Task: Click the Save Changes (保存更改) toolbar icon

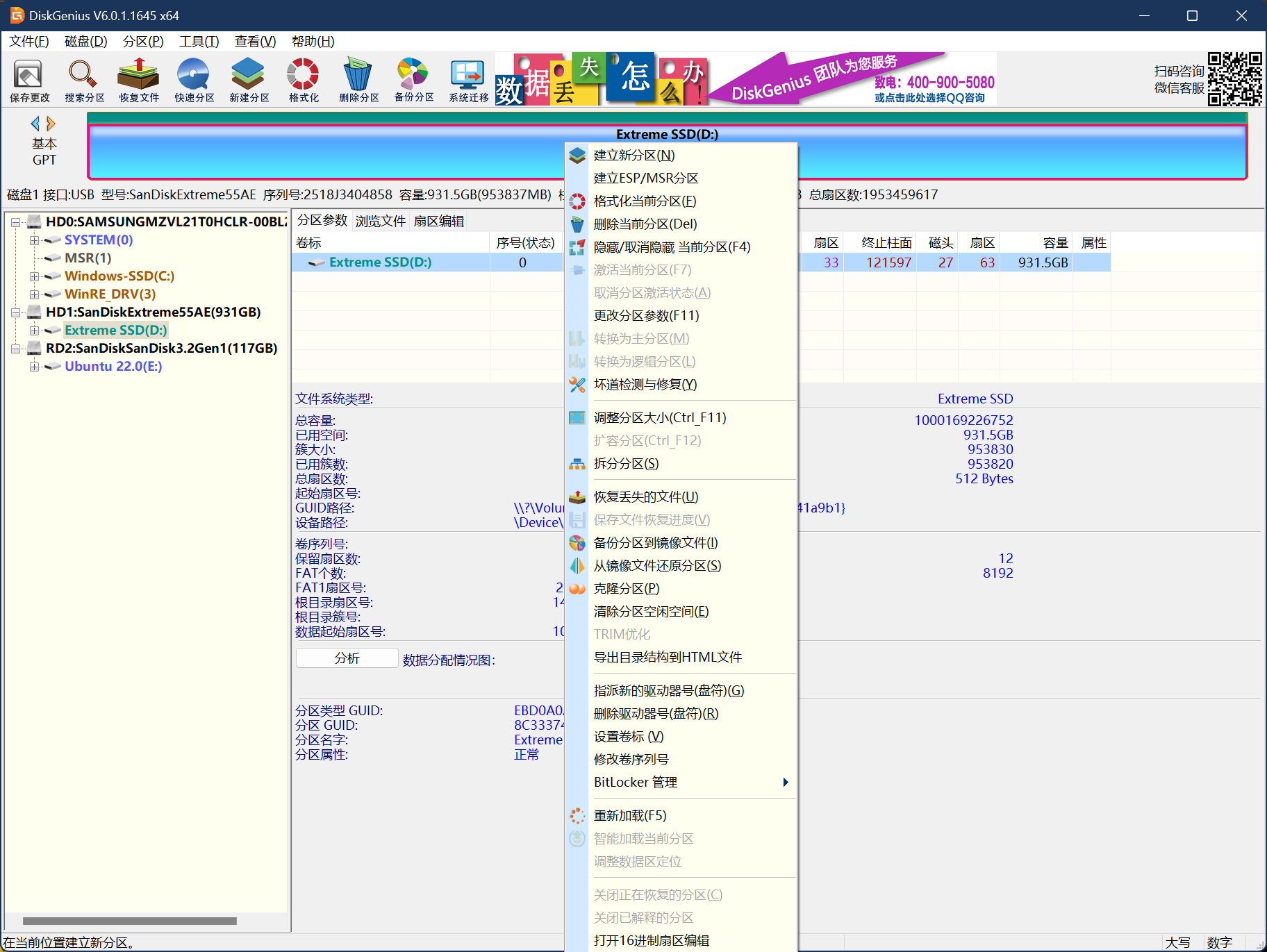Action: point(29,81)
